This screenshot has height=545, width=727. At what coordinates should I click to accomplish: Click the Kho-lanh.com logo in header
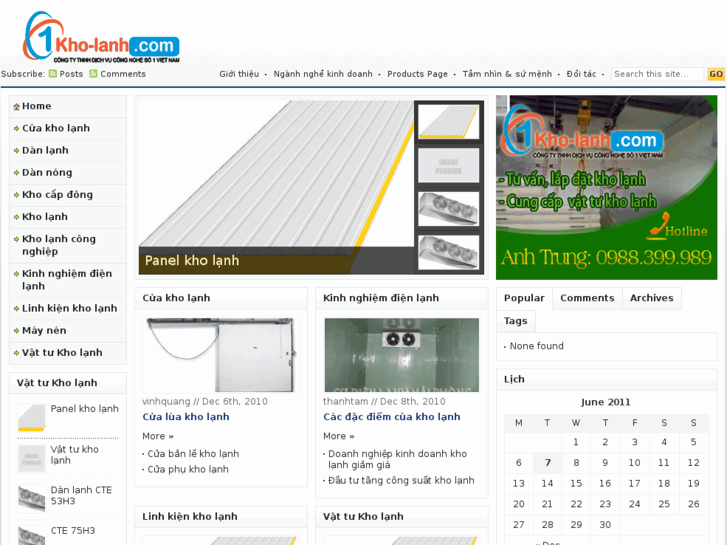click(101, 37)
